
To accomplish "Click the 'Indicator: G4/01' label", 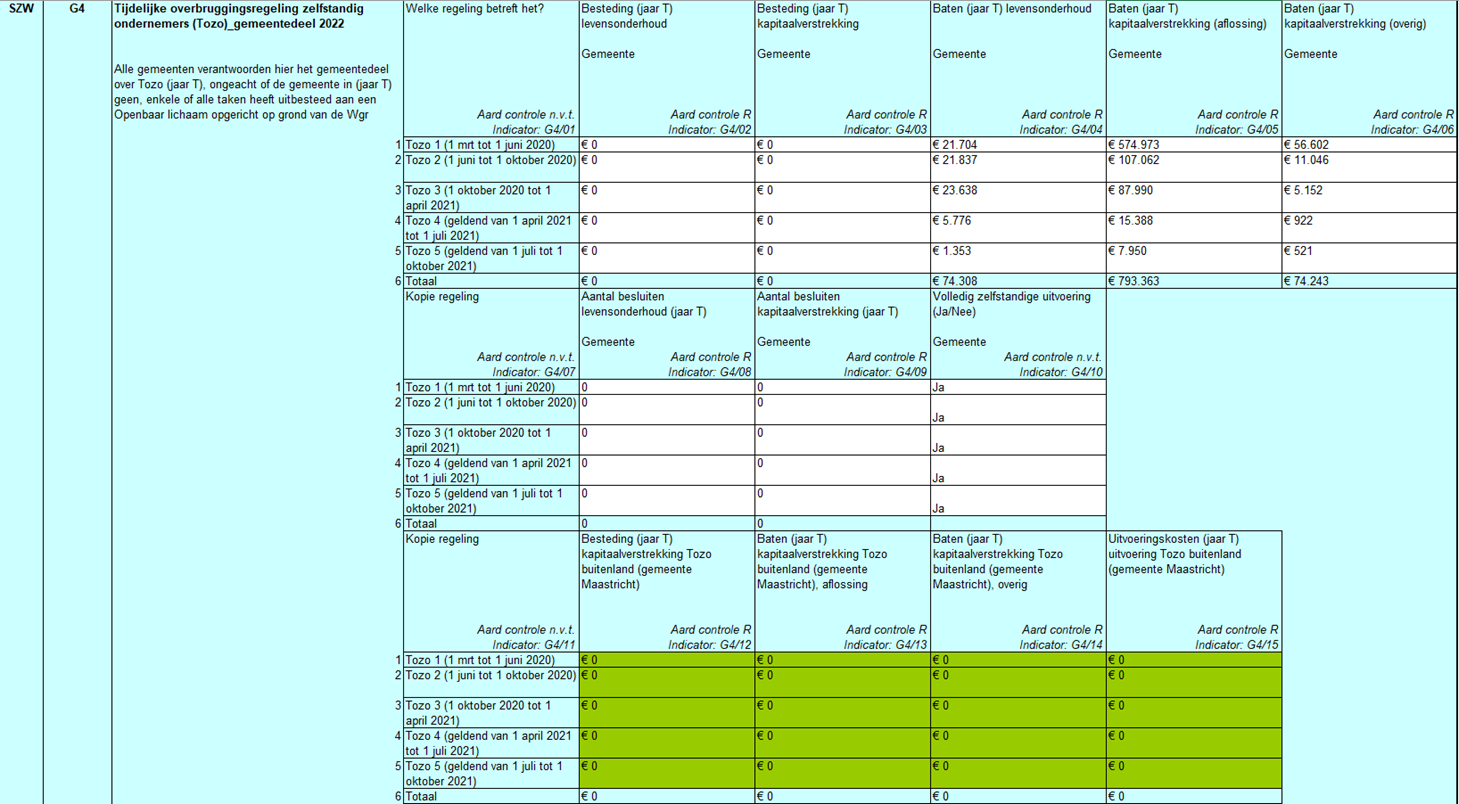I will point(534,130).
